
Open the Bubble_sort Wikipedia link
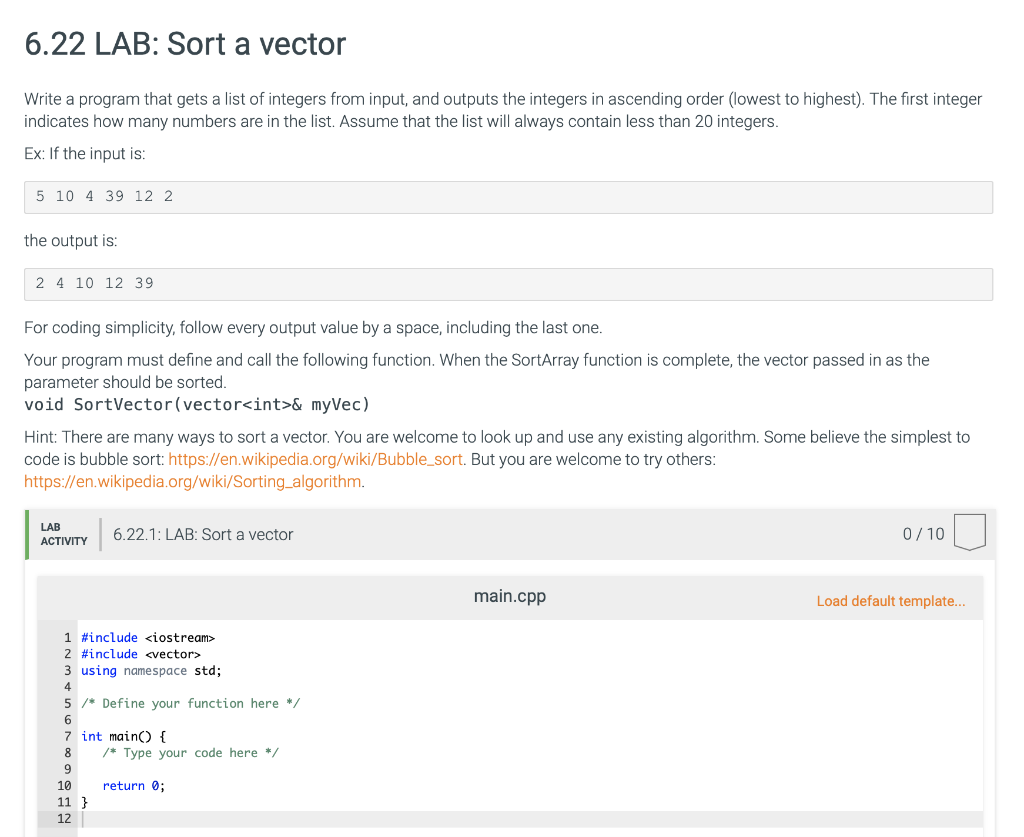point(315,460)
